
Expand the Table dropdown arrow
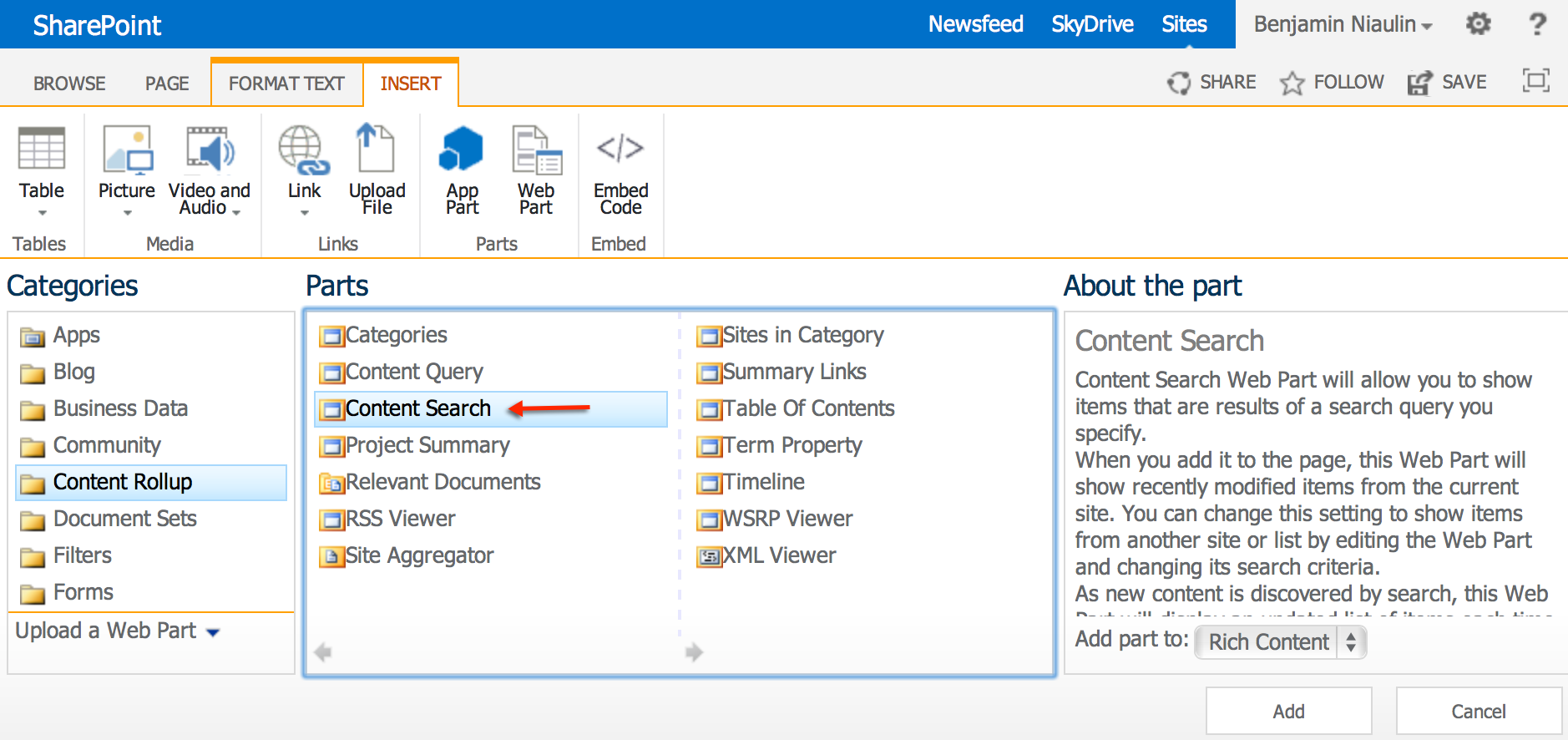click(x=42, y=213)
